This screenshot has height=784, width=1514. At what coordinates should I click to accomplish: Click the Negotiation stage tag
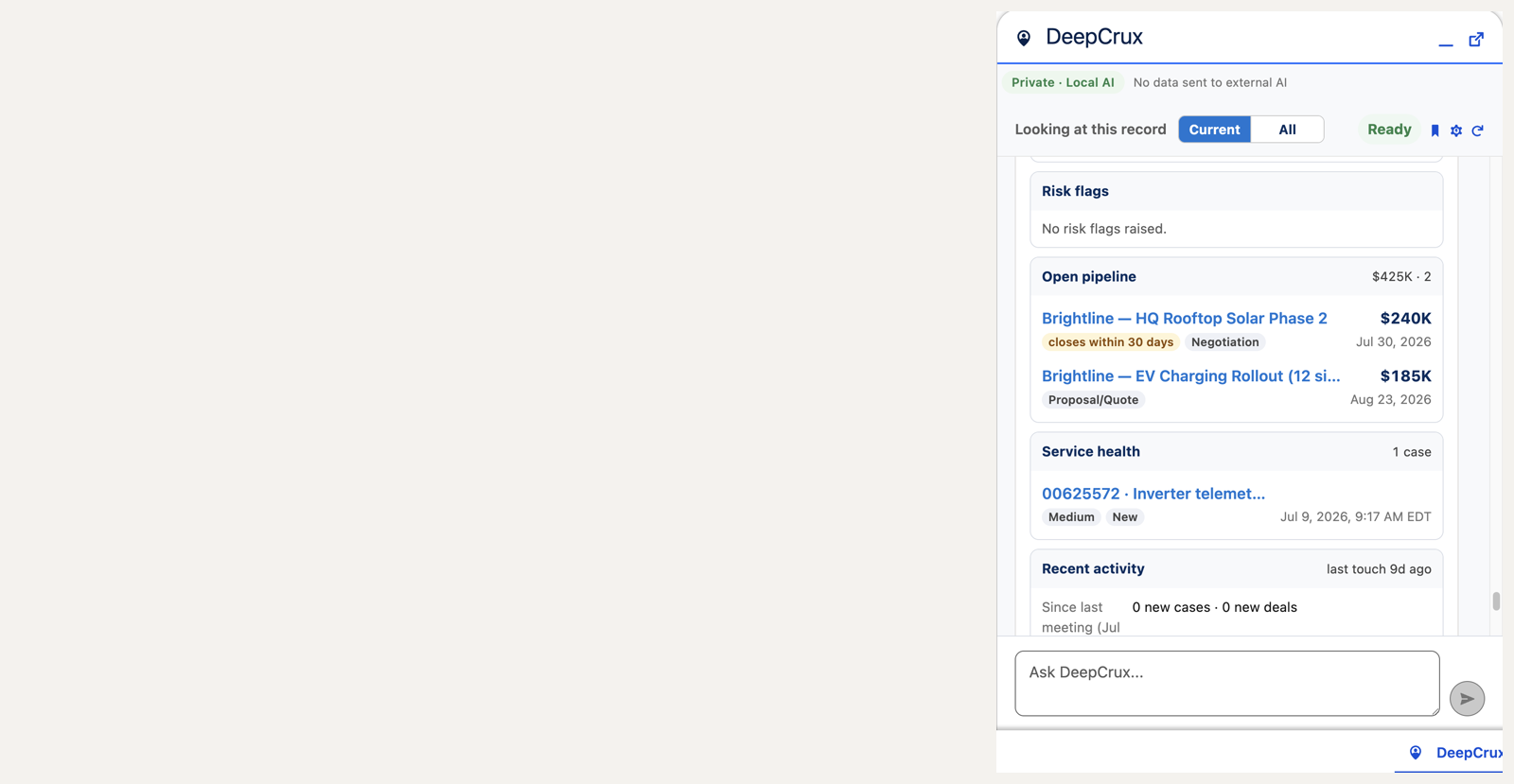[x=1225, y=342]
